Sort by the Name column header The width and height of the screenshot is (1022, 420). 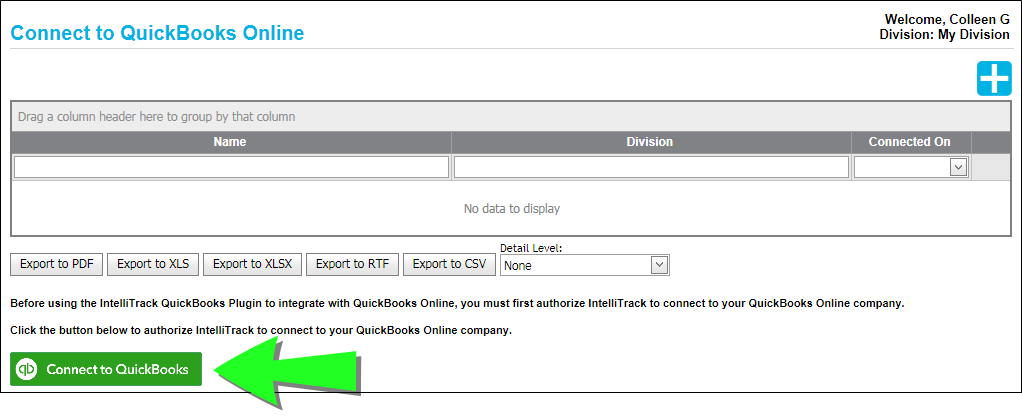pyautogui.click(x=231, y=142)
